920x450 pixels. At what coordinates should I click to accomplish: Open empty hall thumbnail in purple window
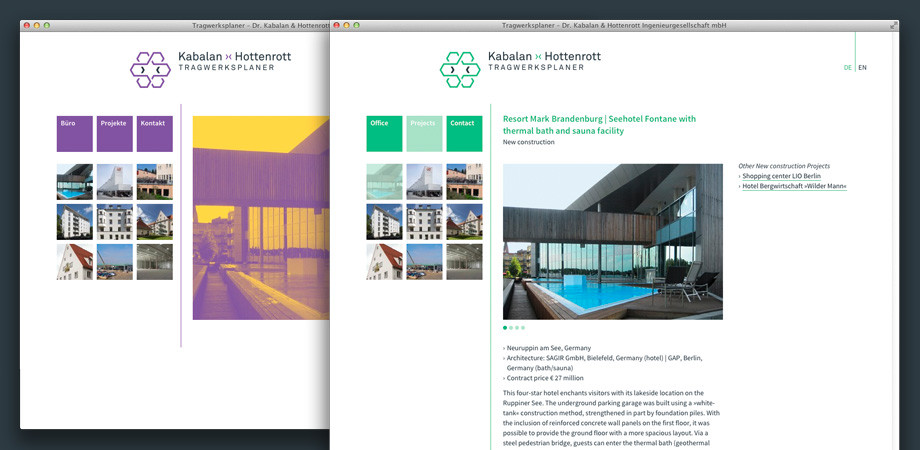point(154,261)
